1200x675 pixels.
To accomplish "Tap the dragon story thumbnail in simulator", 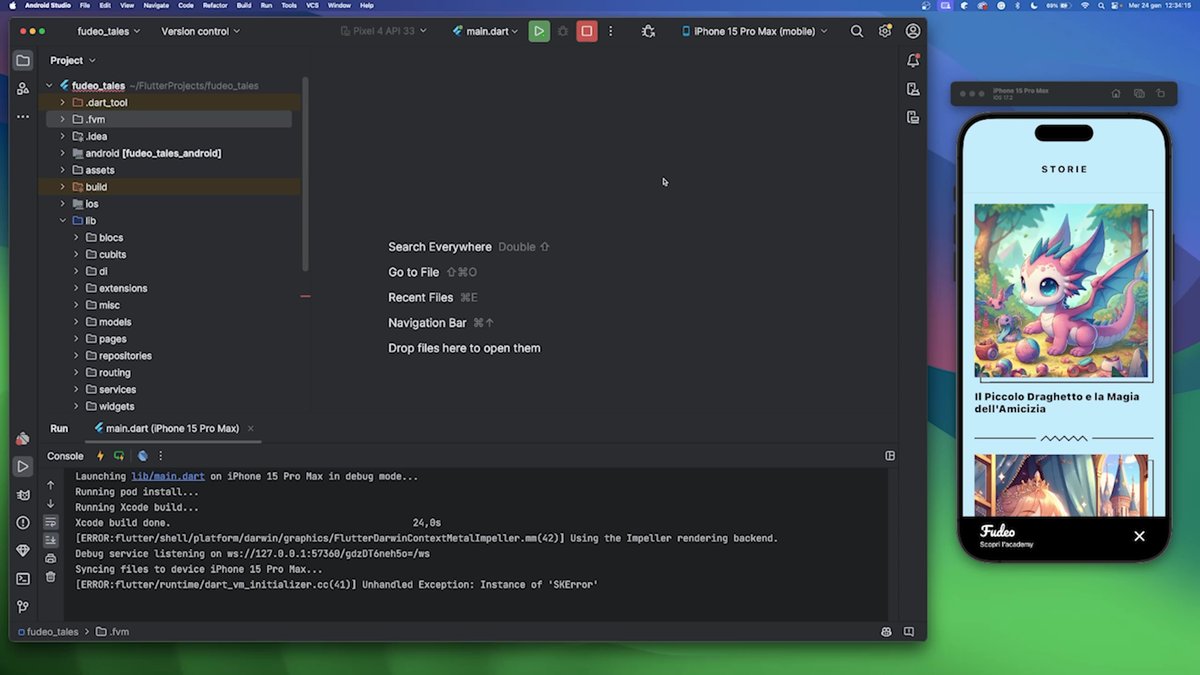I will [1061, 291].
